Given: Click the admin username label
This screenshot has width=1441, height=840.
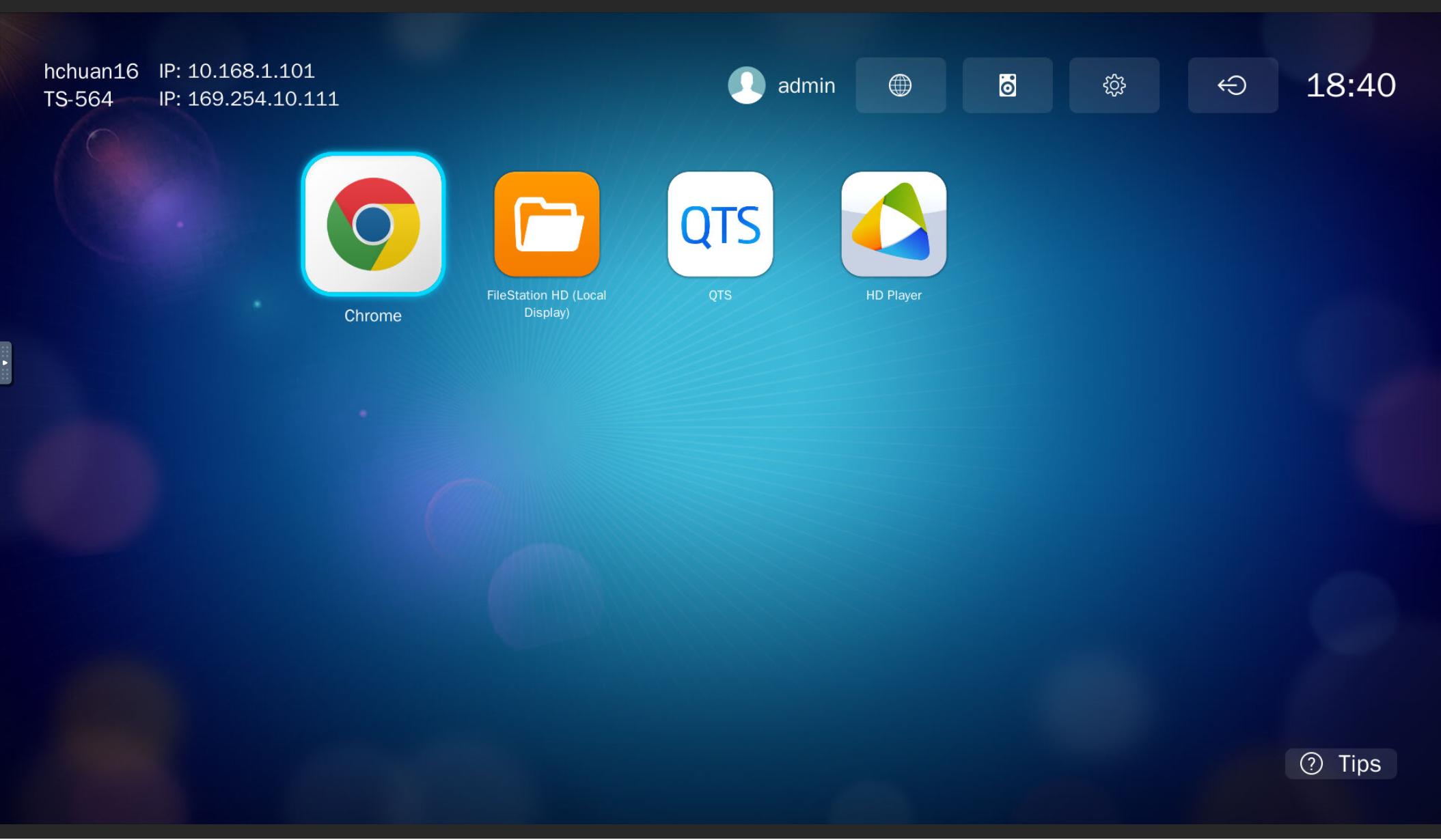Looking at the screenshot, I should (x=806, y=86).
